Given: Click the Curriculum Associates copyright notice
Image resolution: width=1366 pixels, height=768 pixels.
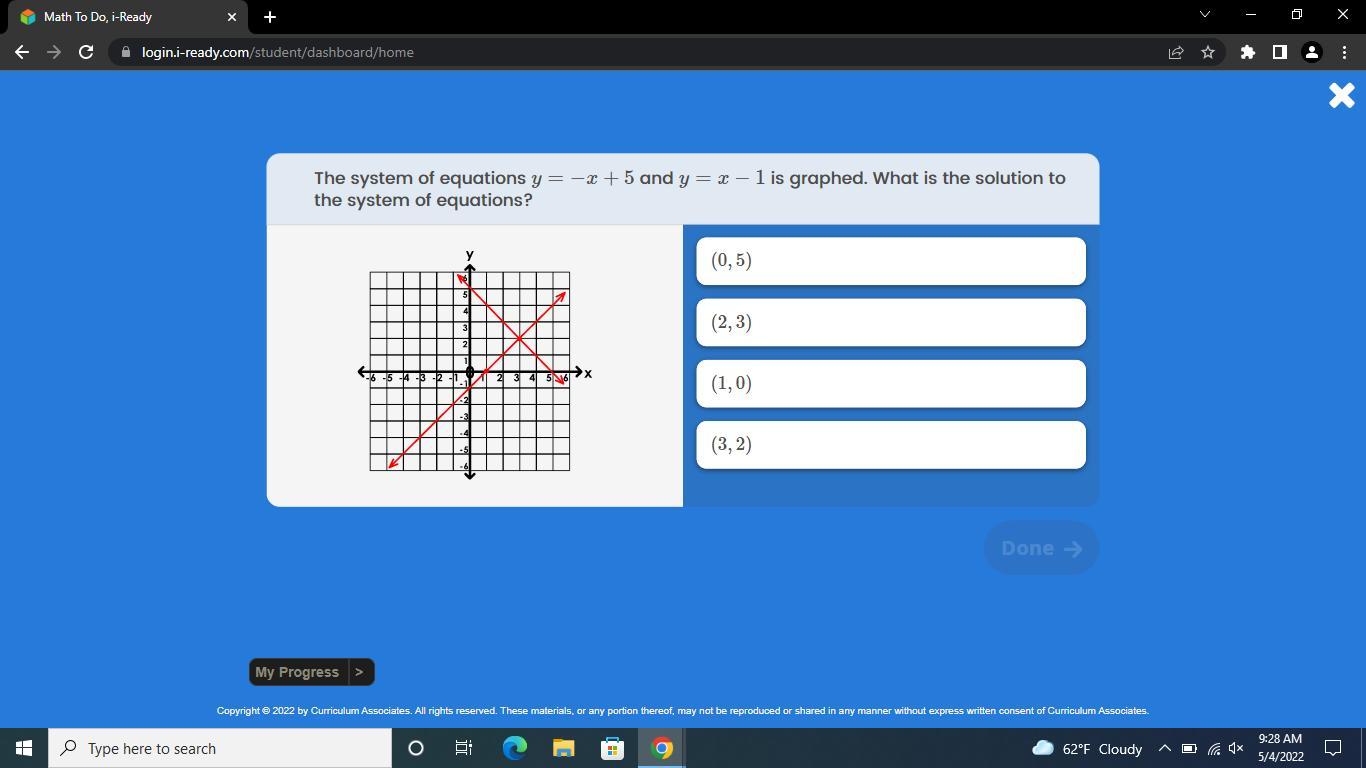Looking at the screenshot, I should (683, 711).
